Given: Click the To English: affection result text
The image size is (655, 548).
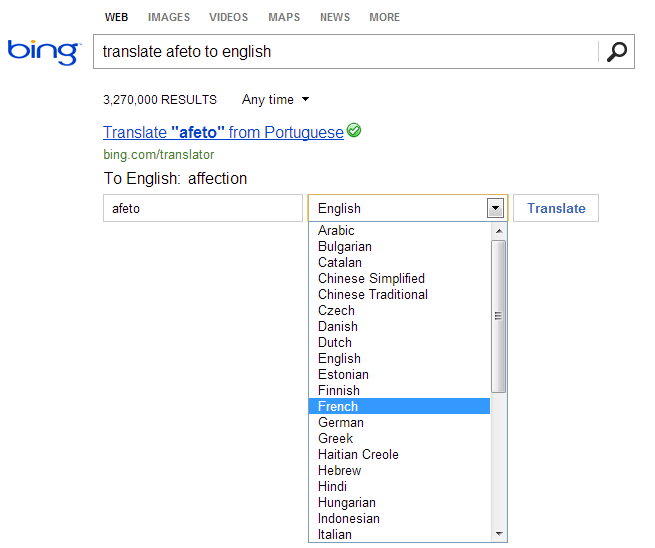Looking at the screenshot, I should [175, 178].
